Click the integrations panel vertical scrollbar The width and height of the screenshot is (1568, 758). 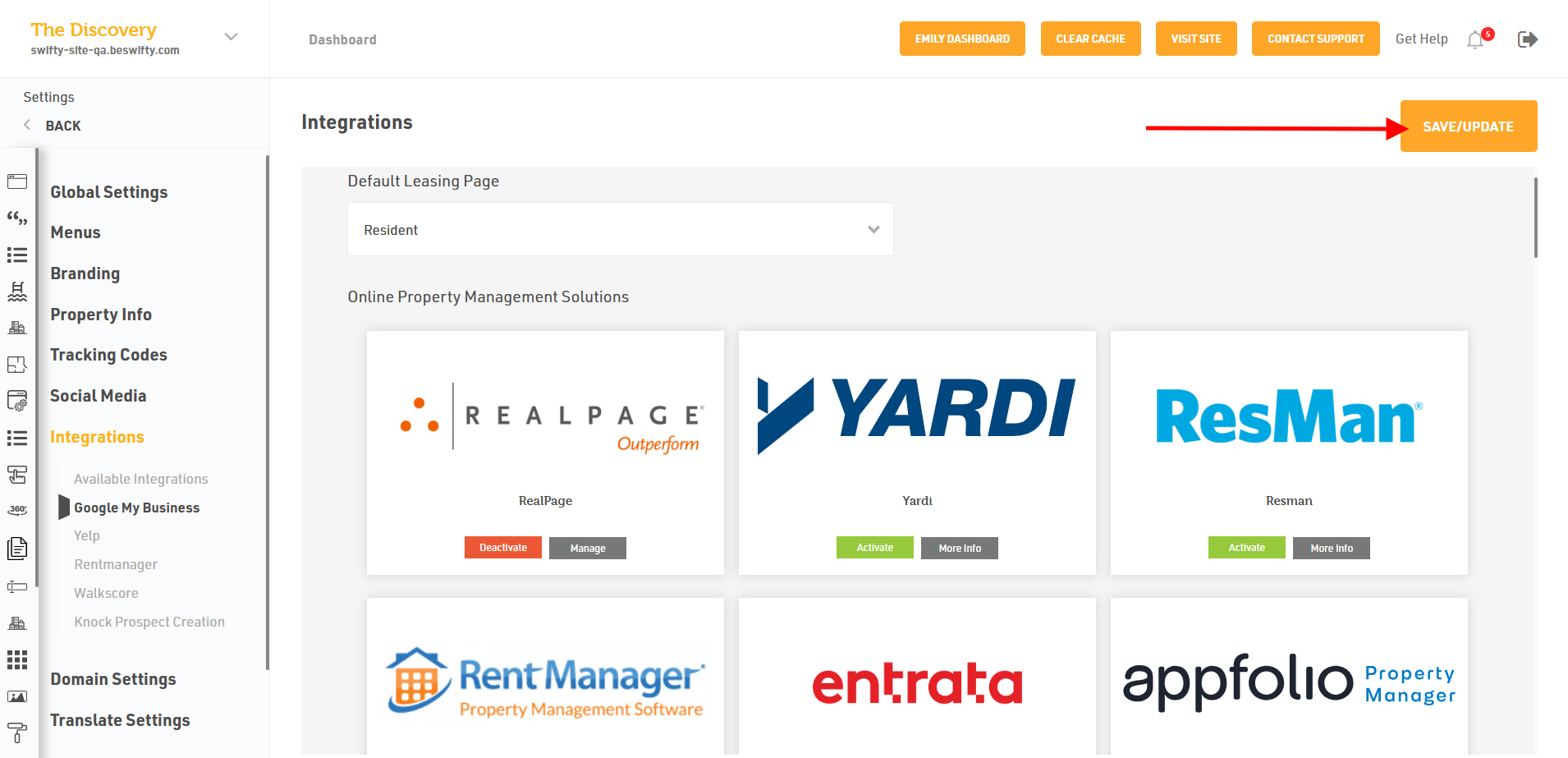click(1535, 218)
